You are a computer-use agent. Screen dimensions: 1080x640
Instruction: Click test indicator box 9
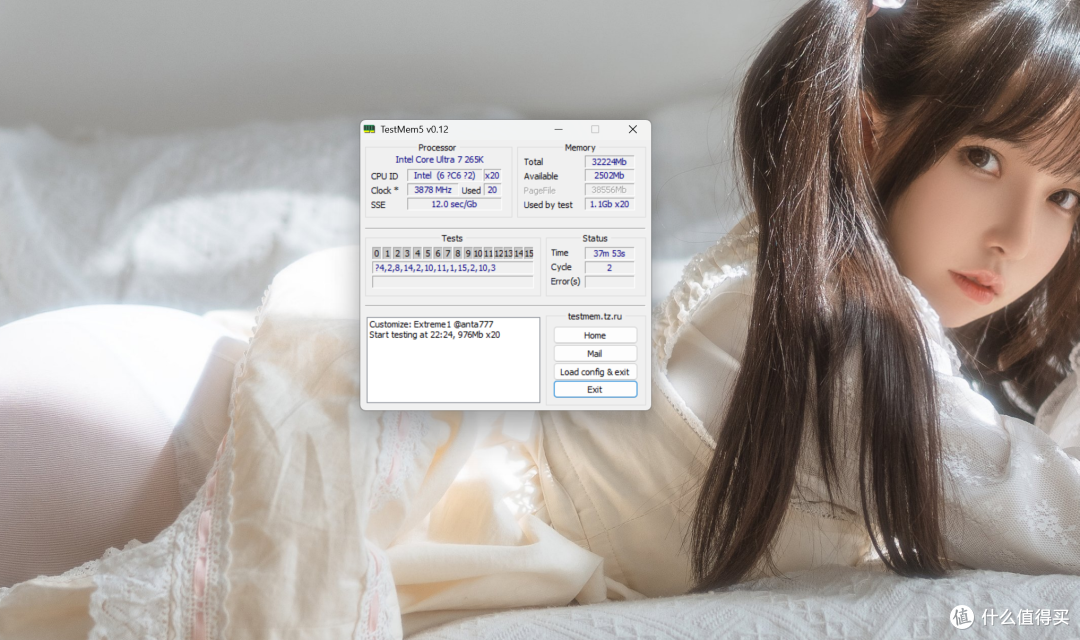pyautogui.click(x=468, y=254)
